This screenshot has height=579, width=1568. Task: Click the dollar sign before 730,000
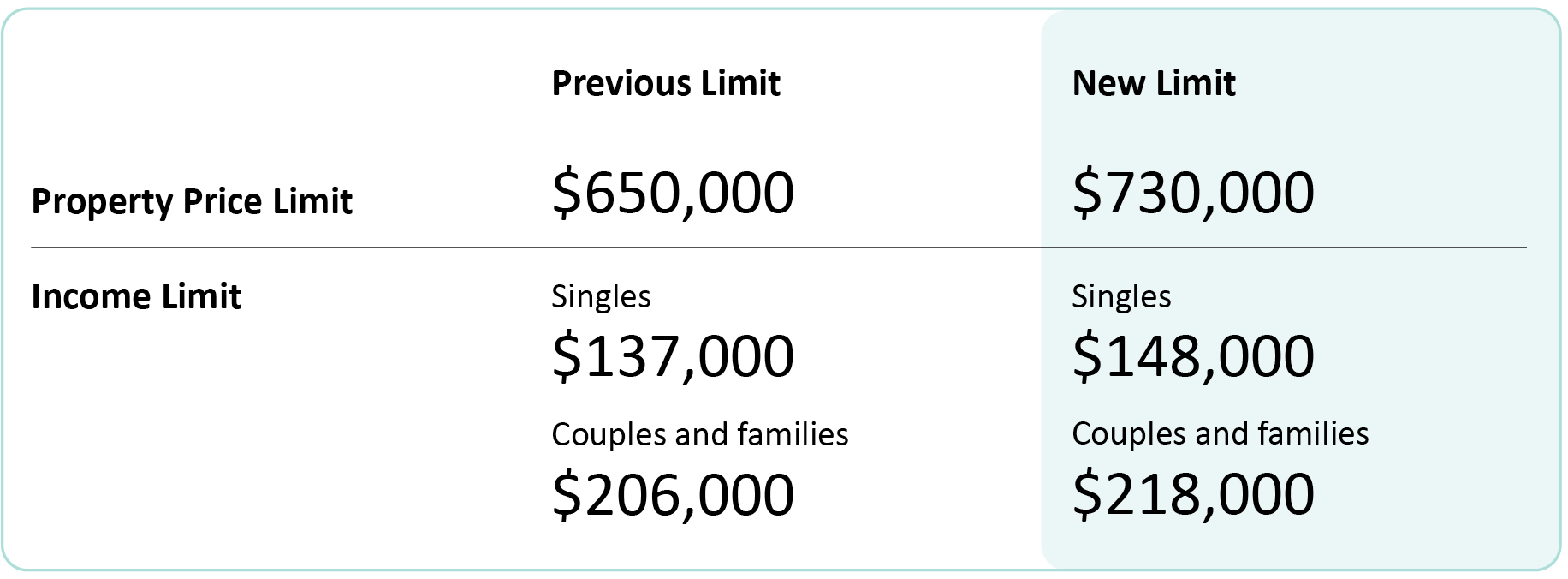(x=1086, y=193)
